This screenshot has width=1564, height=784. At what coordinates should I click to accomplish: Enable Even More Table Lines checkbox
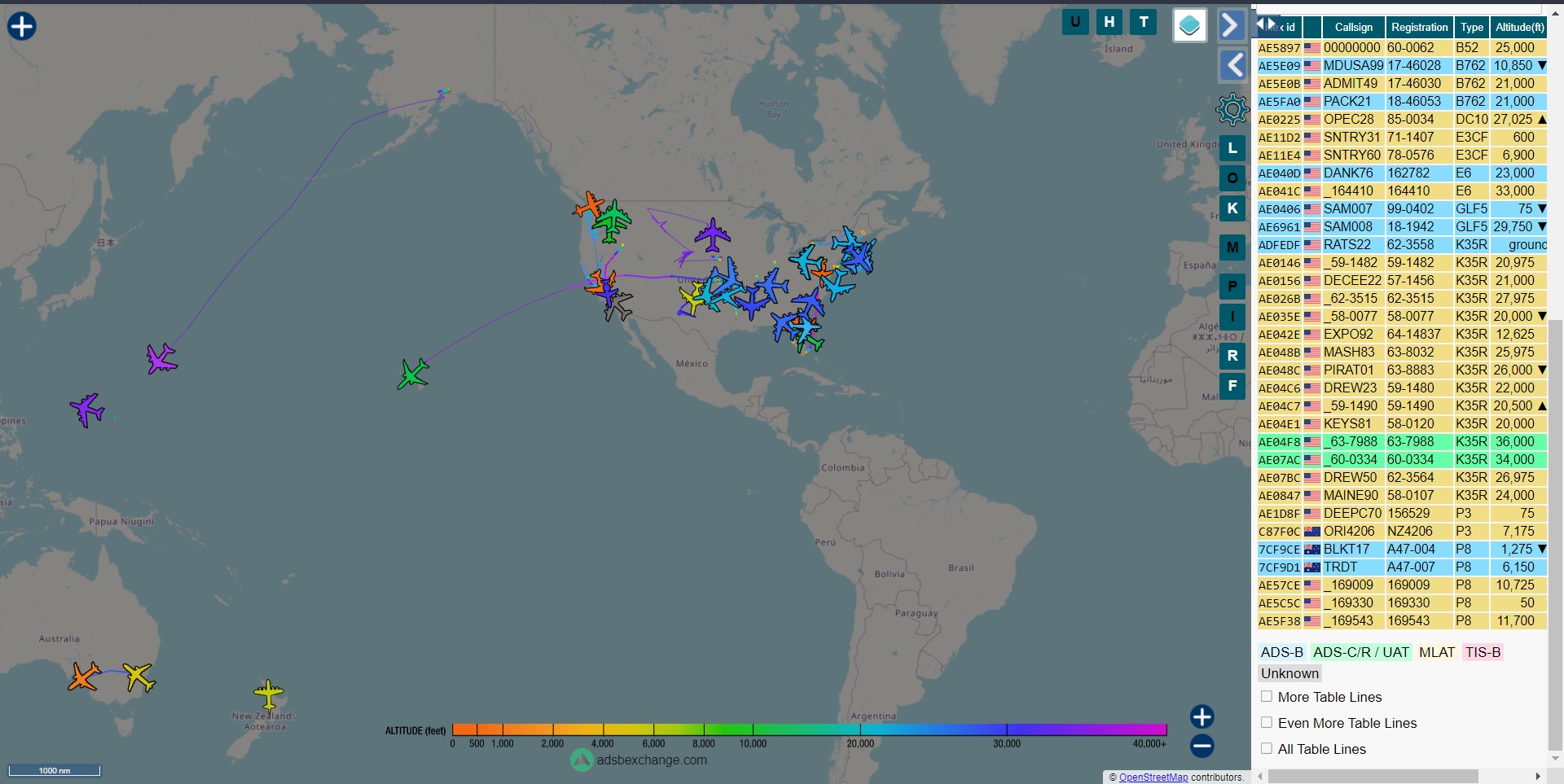click(1267, 723)
